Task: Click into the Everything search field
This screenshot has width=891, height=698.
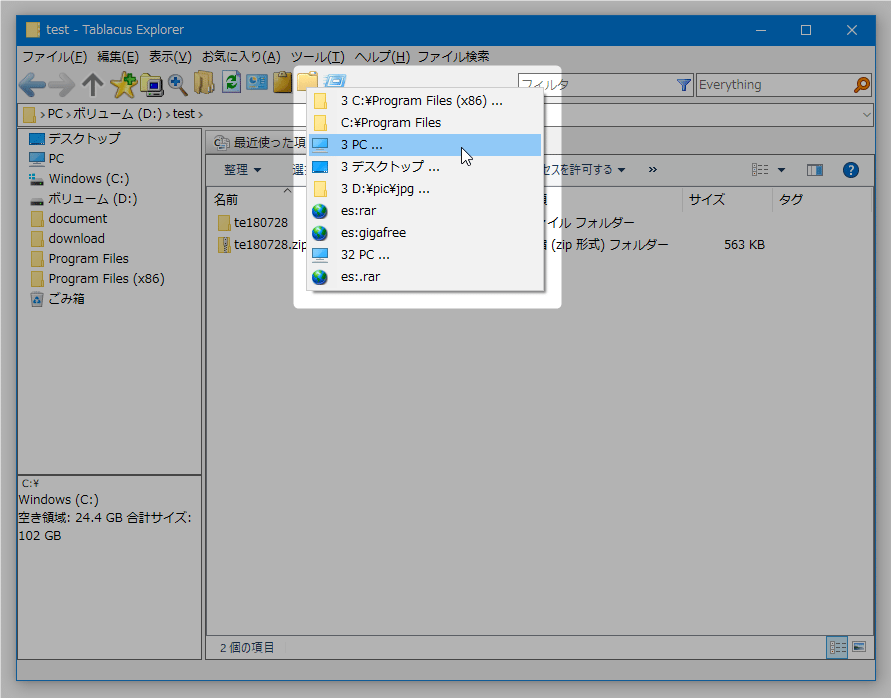Action: pyautogui.click(x=774, y=85)
